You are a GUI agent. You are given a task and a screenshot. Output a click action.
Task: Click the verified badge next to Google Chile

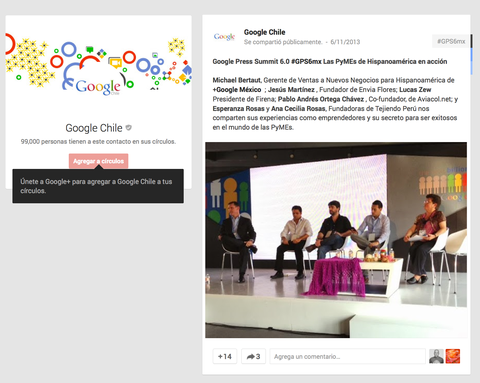129,127
